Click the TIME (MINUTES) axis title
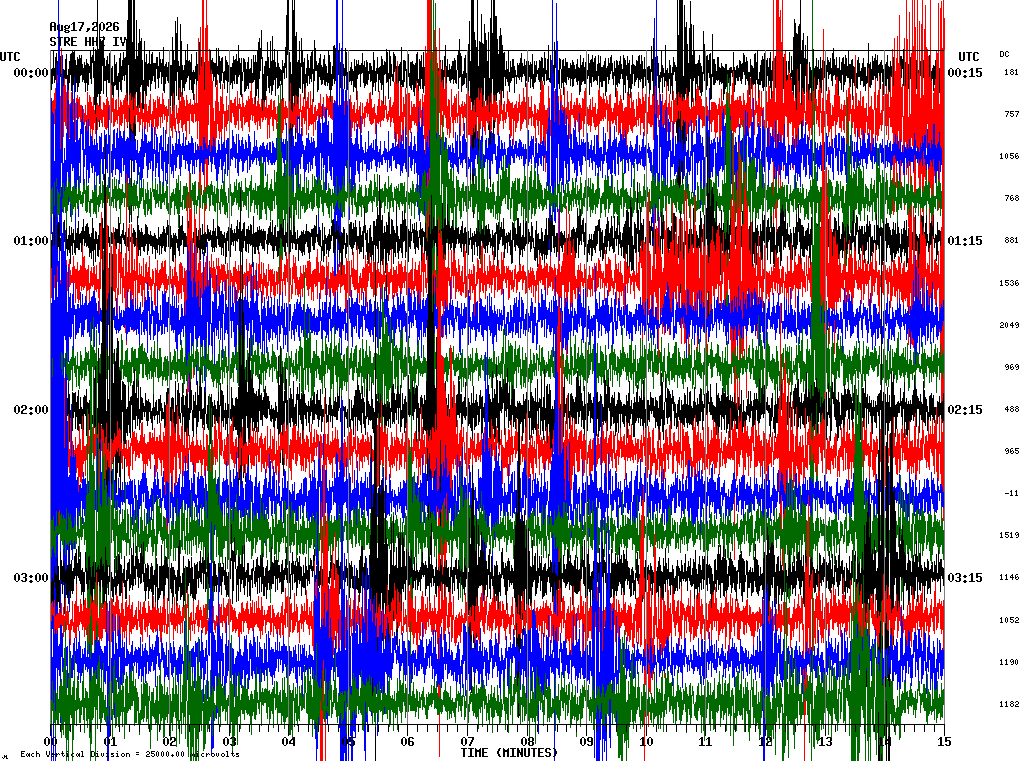The width and height of the screenshot is (1024, 768). [x=509, y=753]
